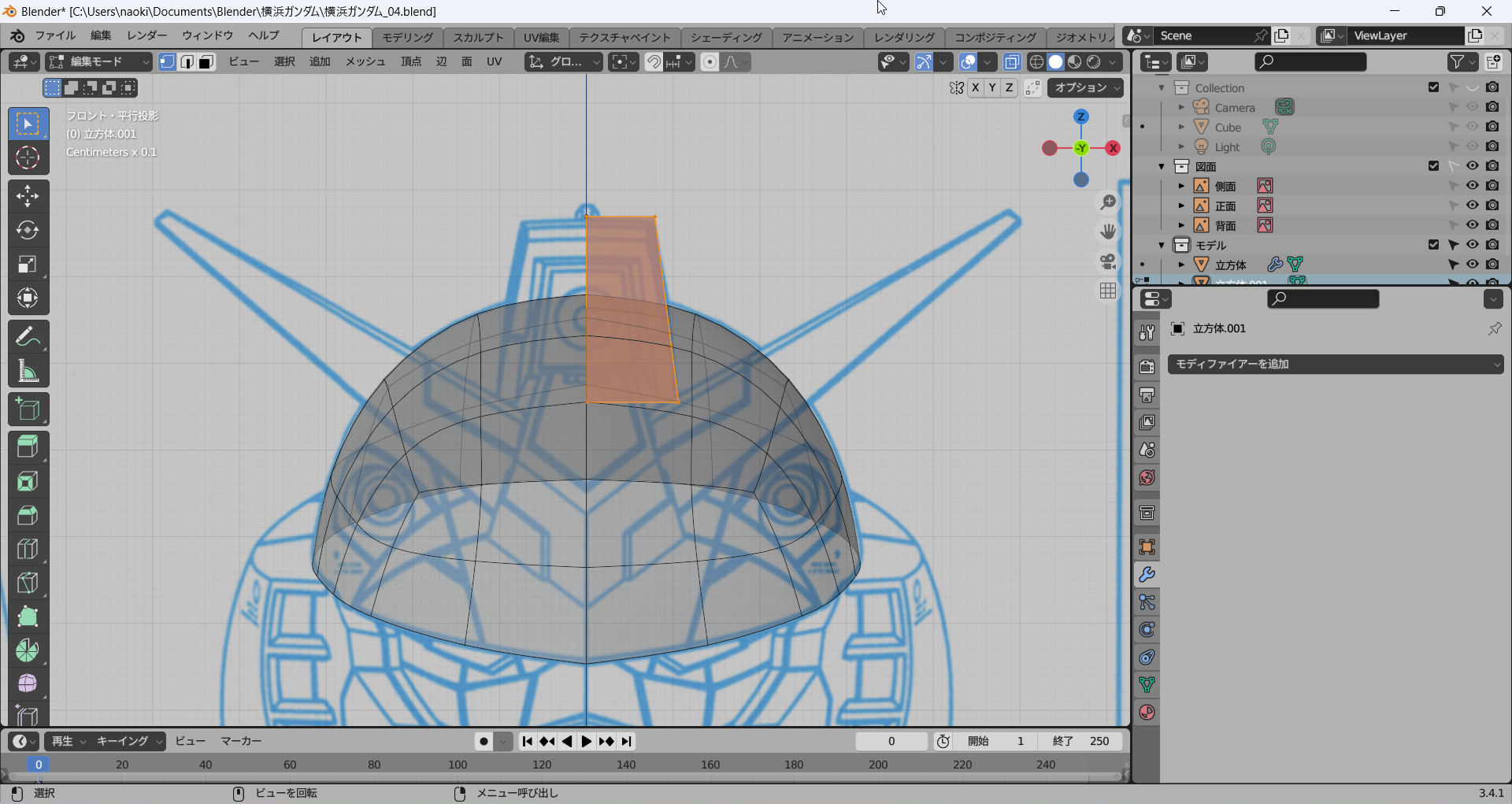
Task: Select the Scale tool
Action: click(28, 264)
